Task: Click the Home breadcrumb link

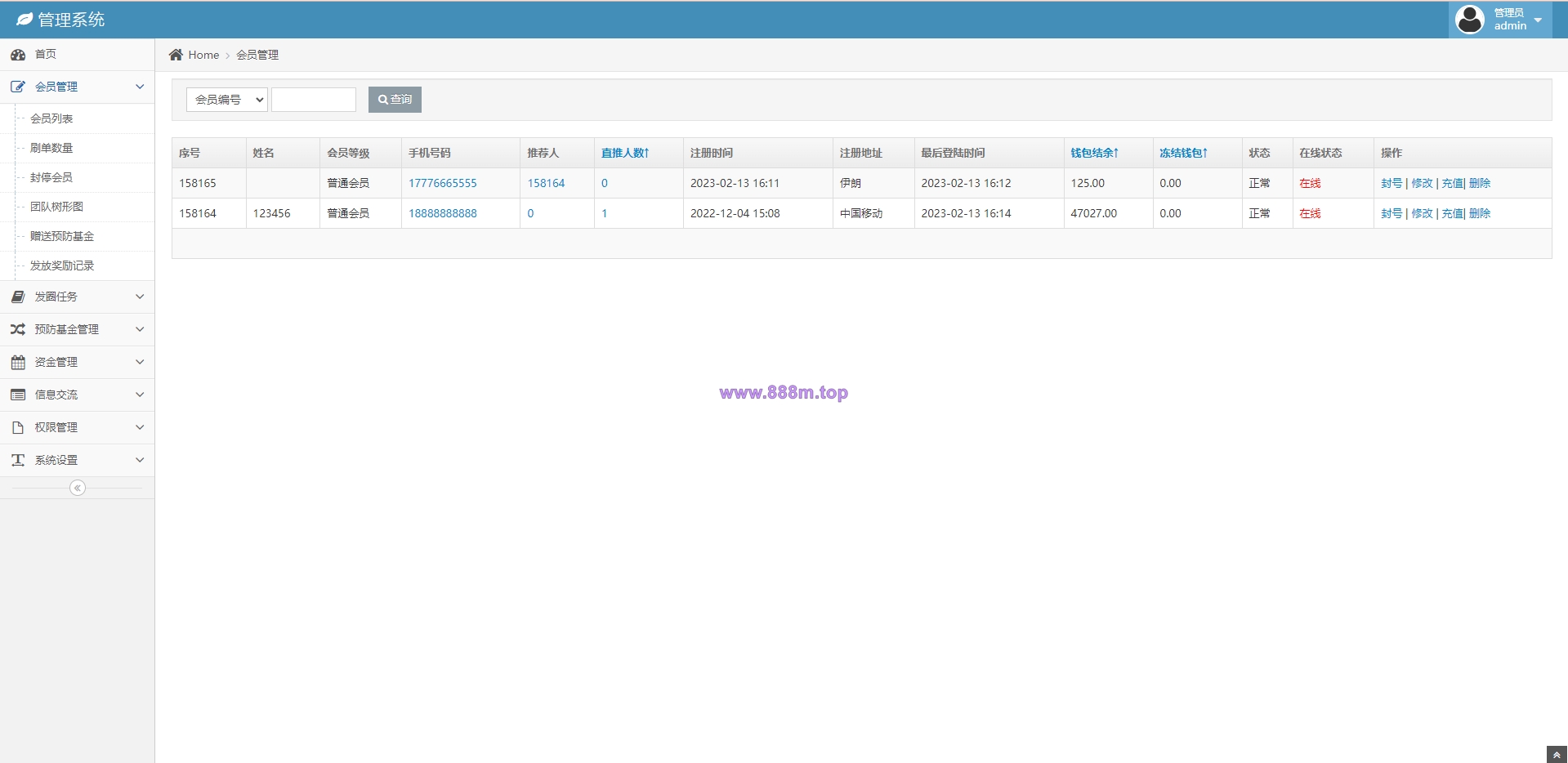Action: coord(203,55)
